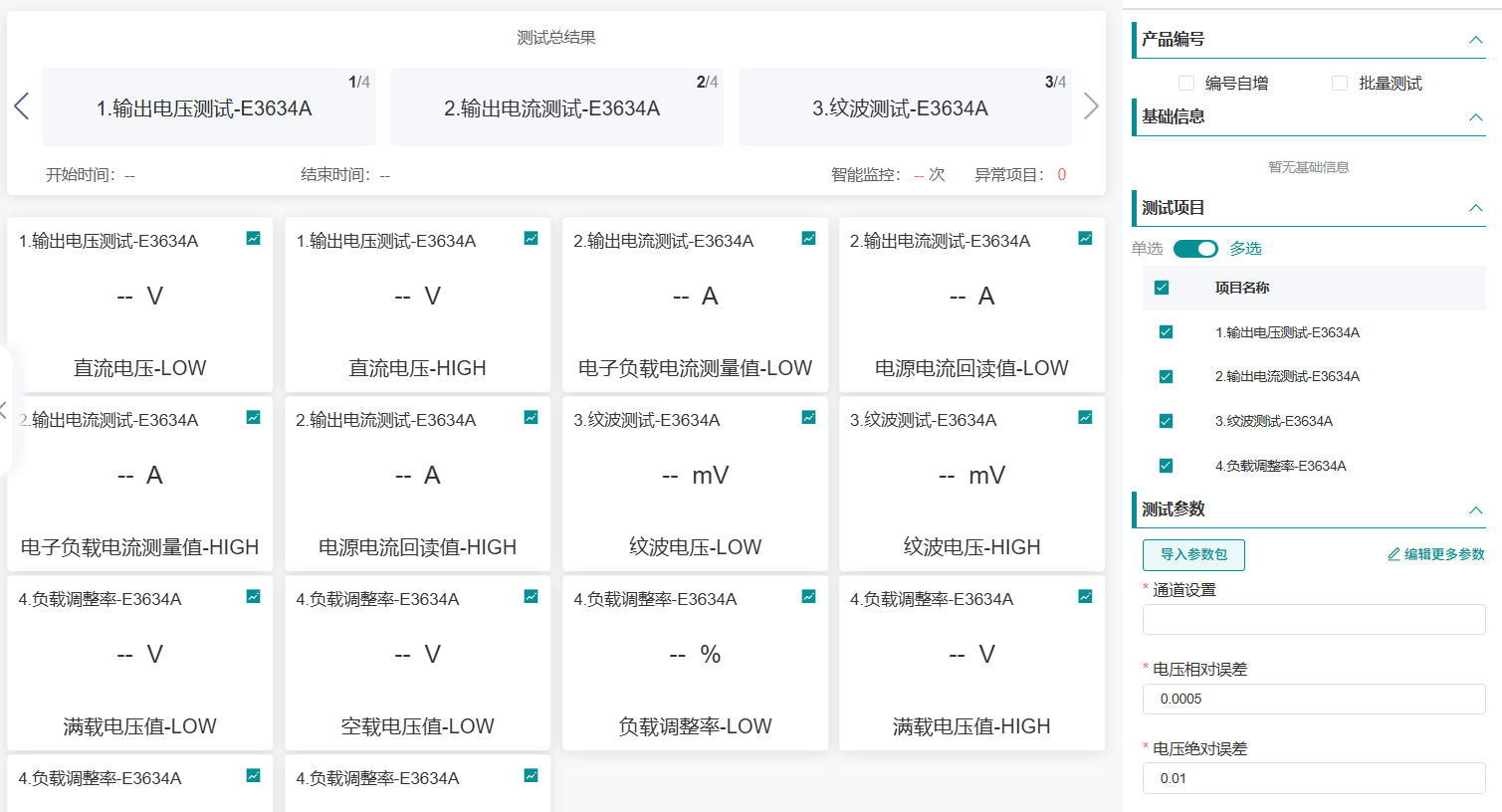This screenshot has width=1502, height=812.
Task: Click the 通道设置 input field
Action: tap(1314, 619)
